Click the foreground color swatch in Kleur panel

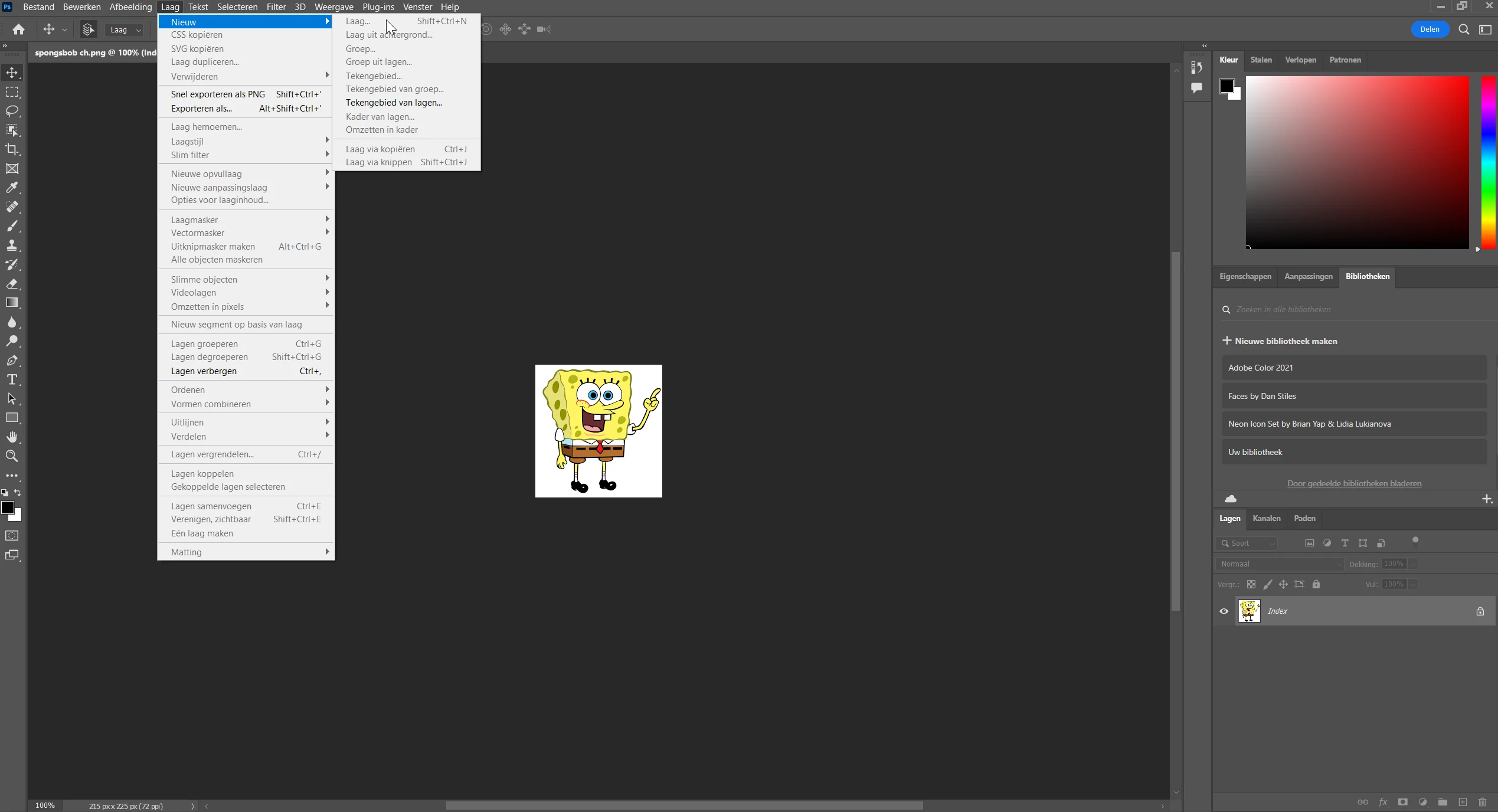[1226, 86]
